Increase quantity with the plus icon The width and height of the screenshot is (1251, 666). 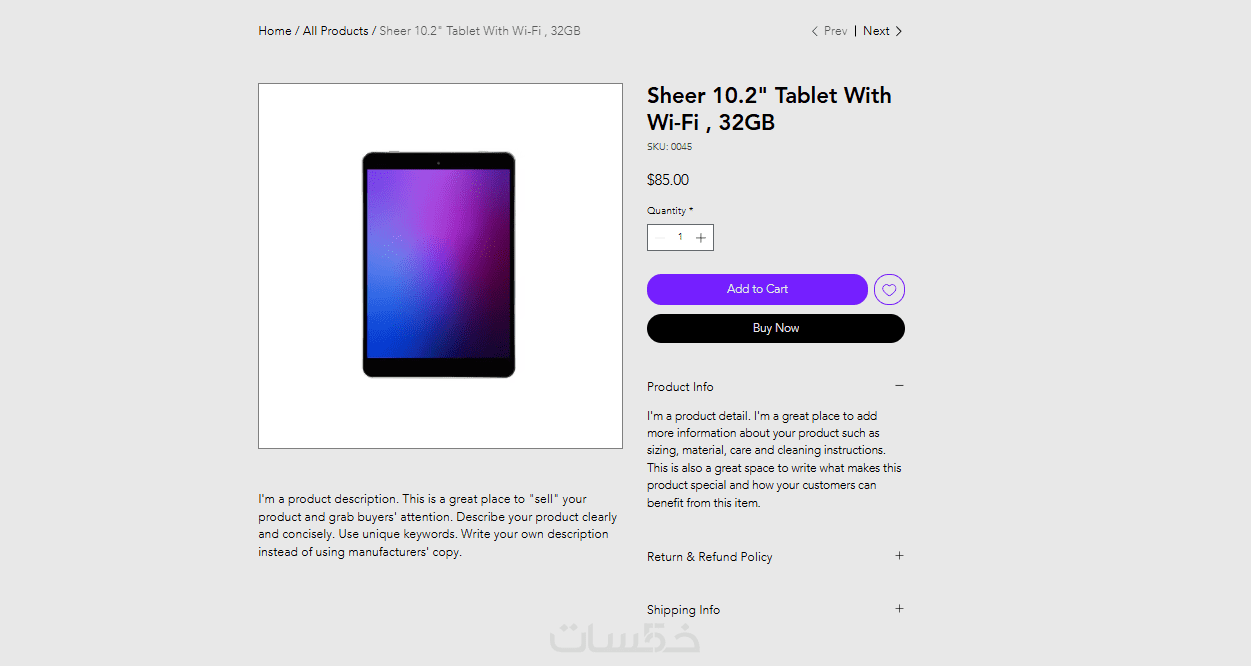click(x=701, y=238)
